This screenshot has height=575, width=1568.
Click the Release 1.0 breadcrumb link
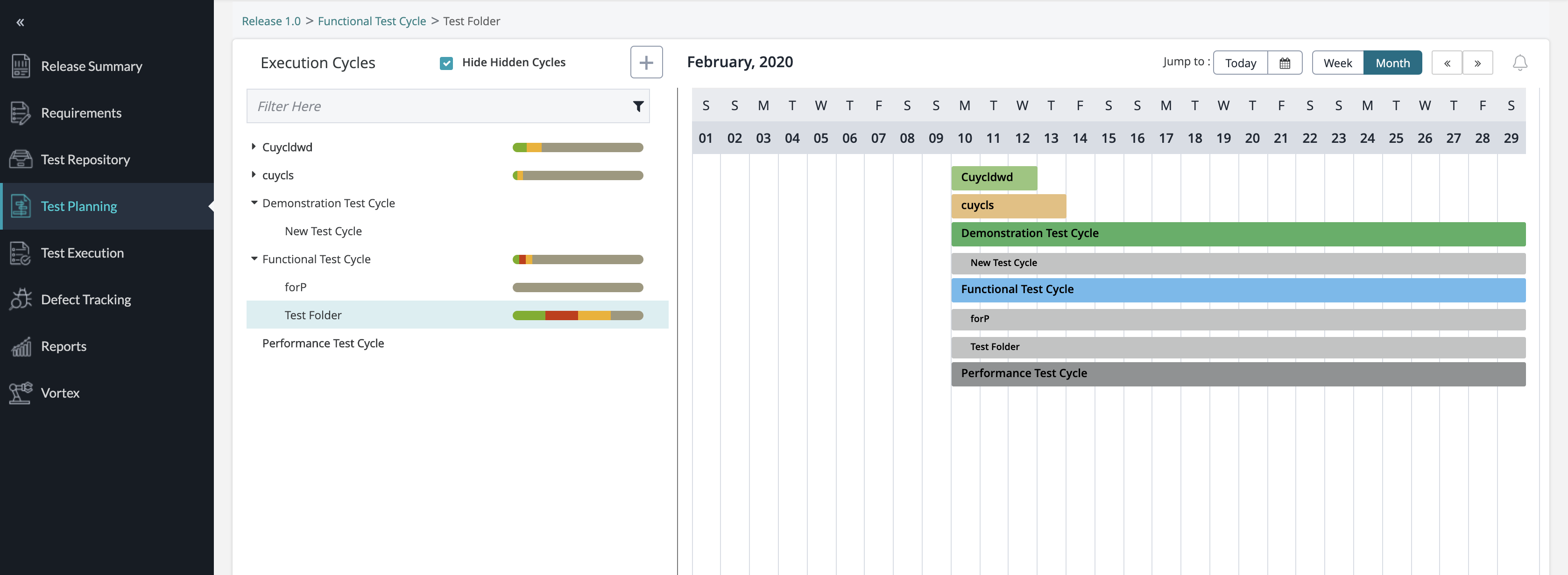271,21
